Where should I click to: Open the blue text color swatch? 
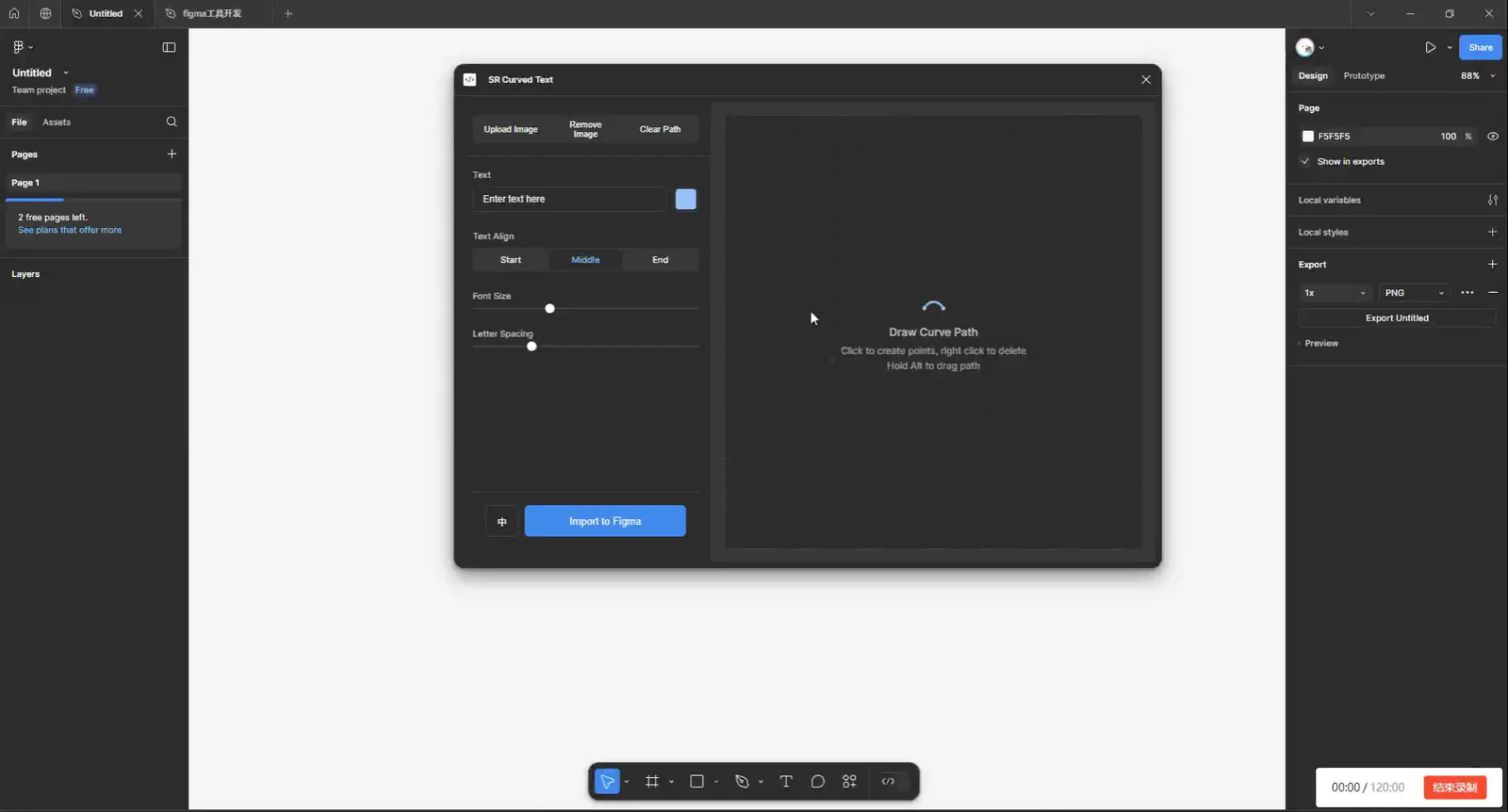[686, 199]
